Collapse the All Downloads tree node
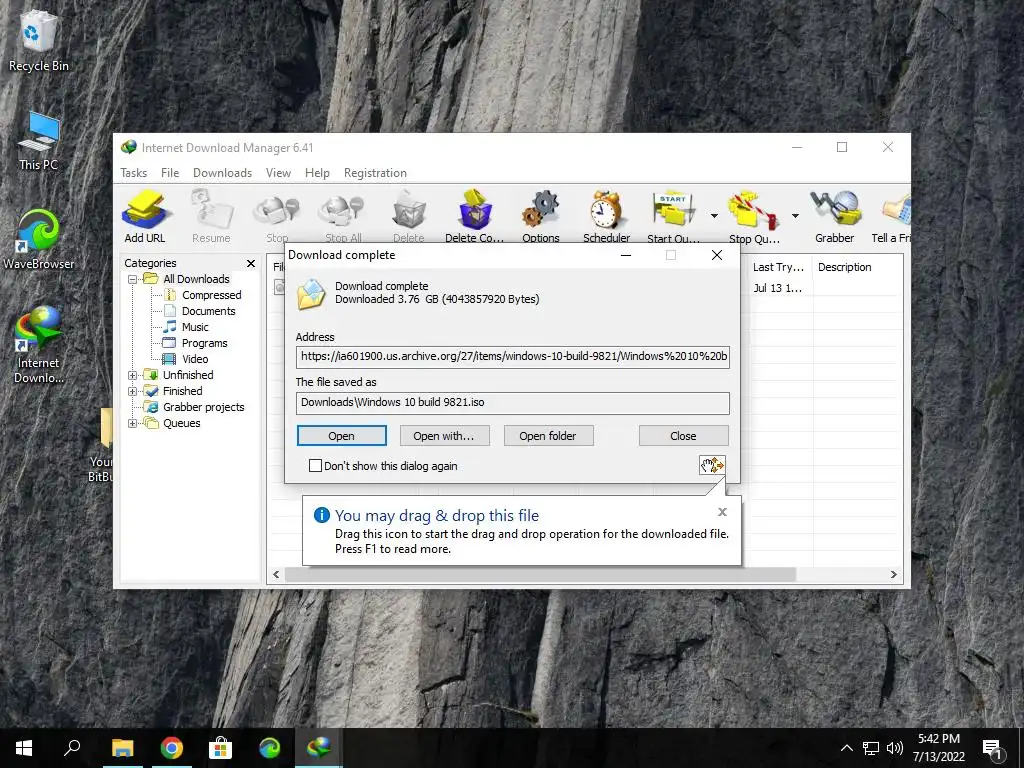This screenshot has height=768, width=1024. (133, 280)
